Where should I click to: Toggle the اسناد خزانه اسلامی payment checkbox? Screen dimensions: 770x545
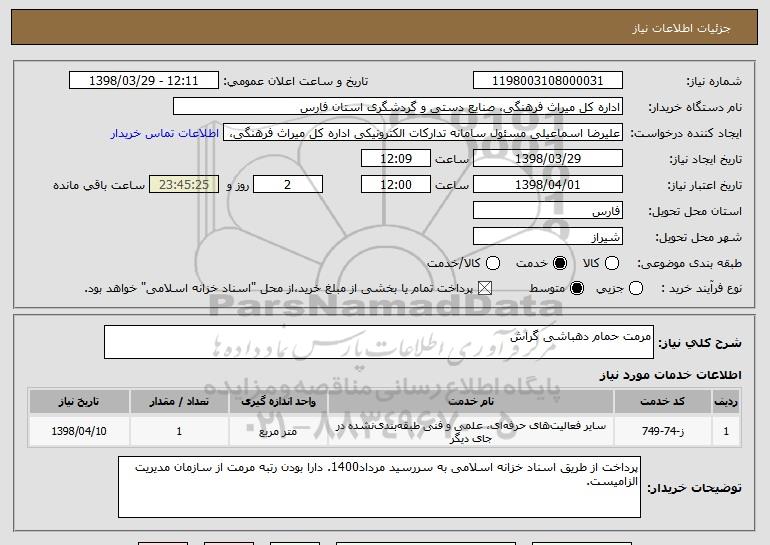(485, 288)
